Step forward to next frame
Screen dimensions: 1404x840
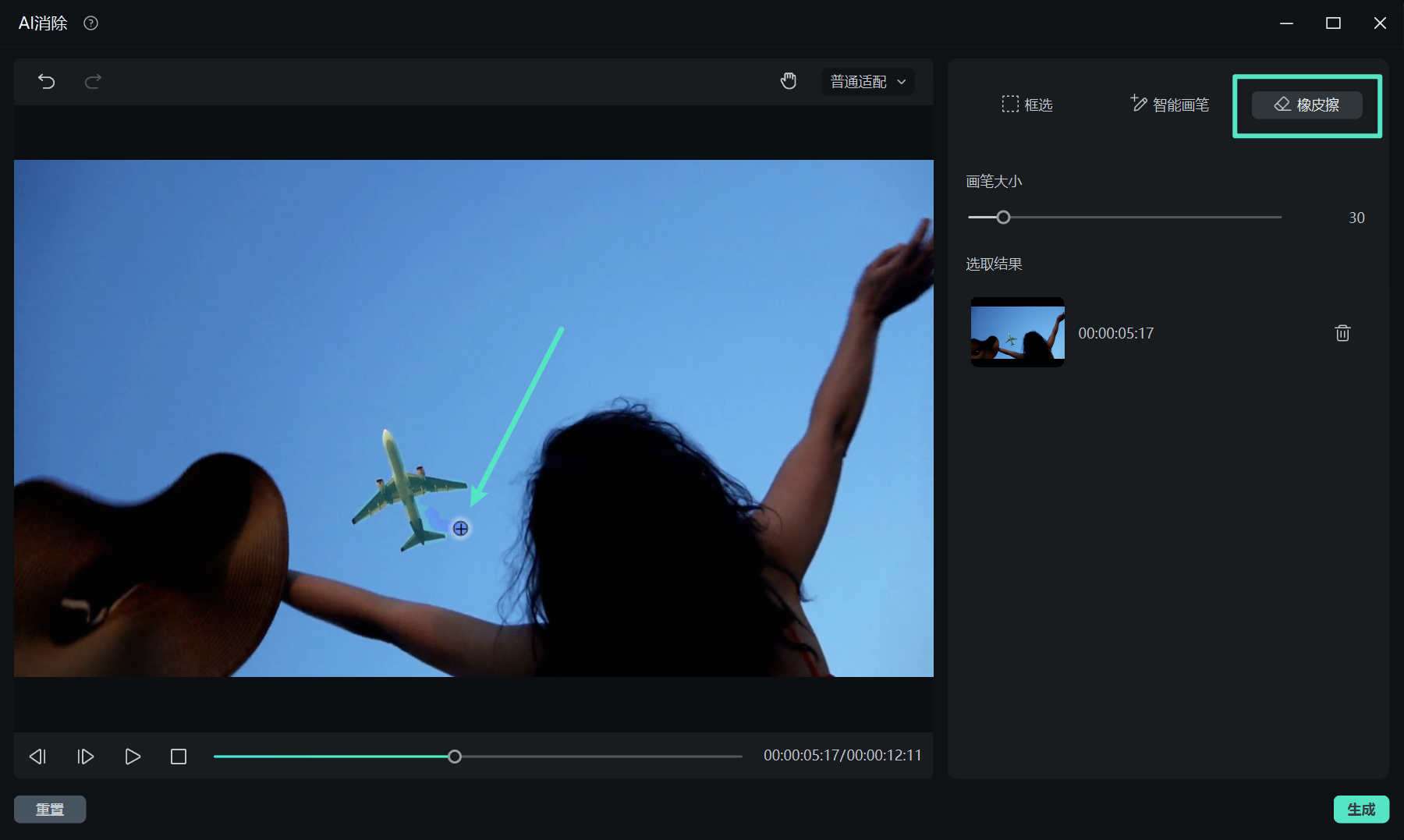85,757
